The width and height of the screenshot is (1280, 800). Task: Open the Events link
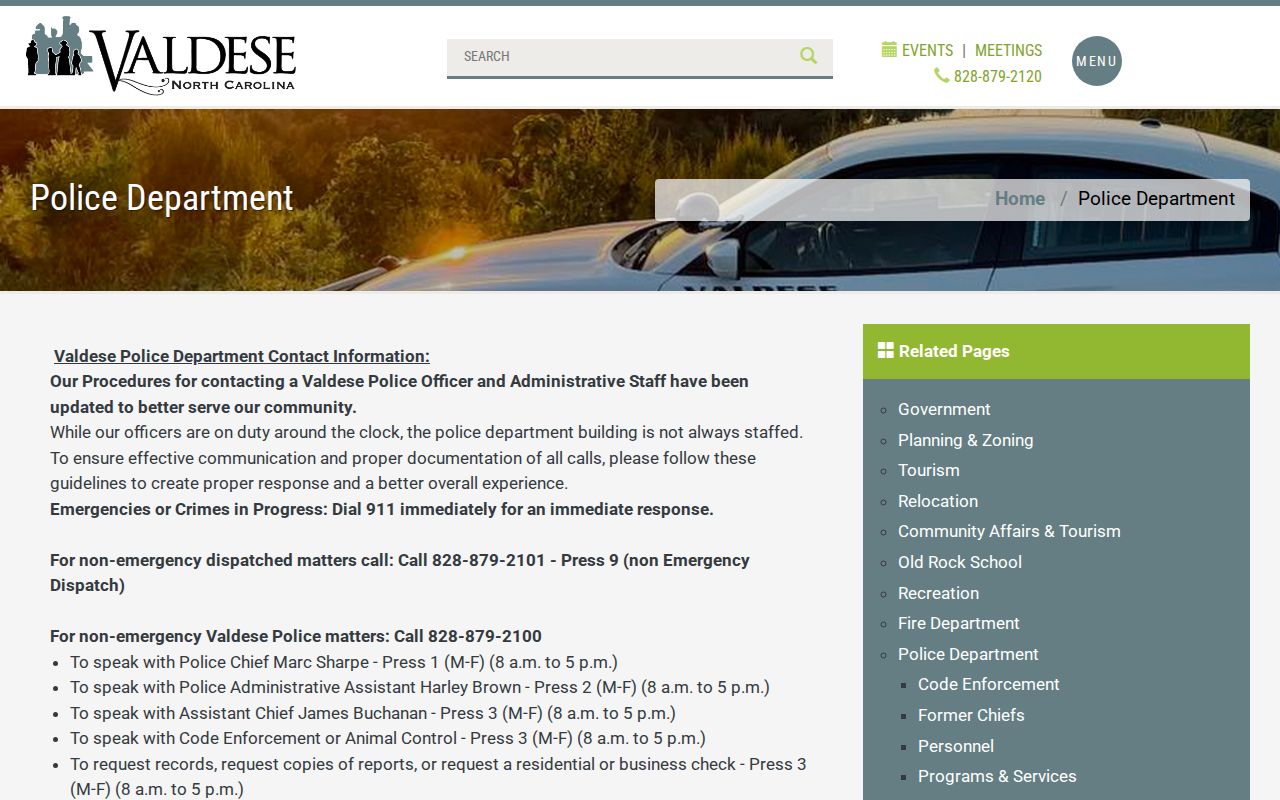pyautogui.click(x=927, y=50)
